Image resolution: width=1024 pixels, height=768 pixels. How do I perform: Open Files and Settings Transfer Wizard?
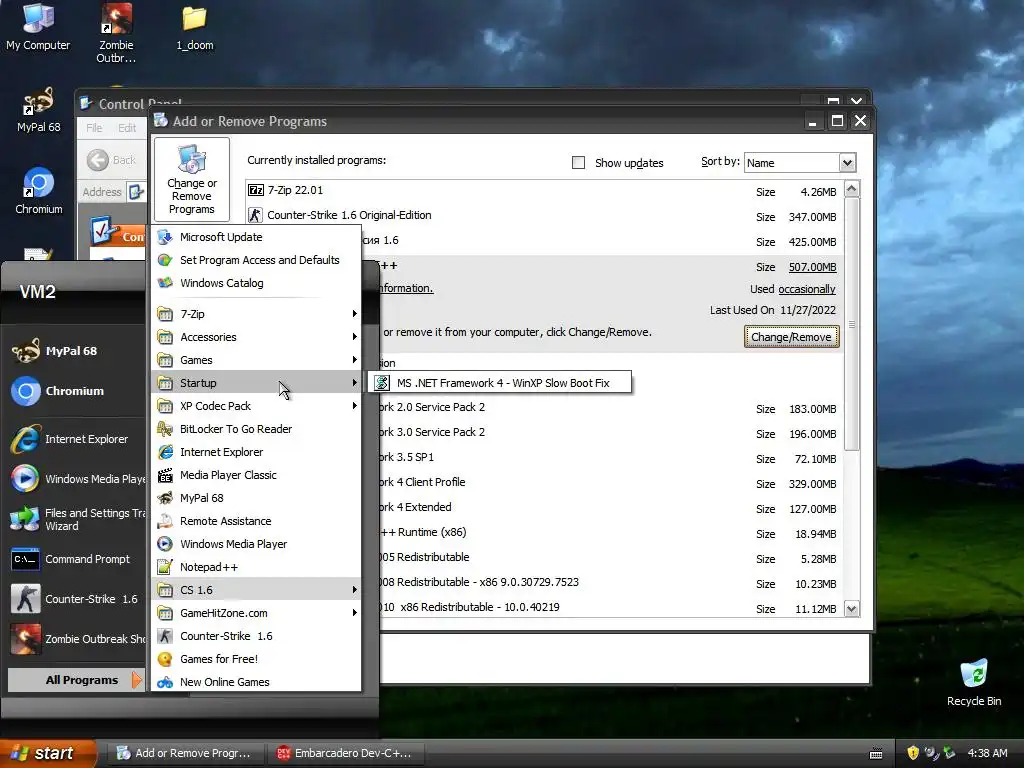coord(77,519)
